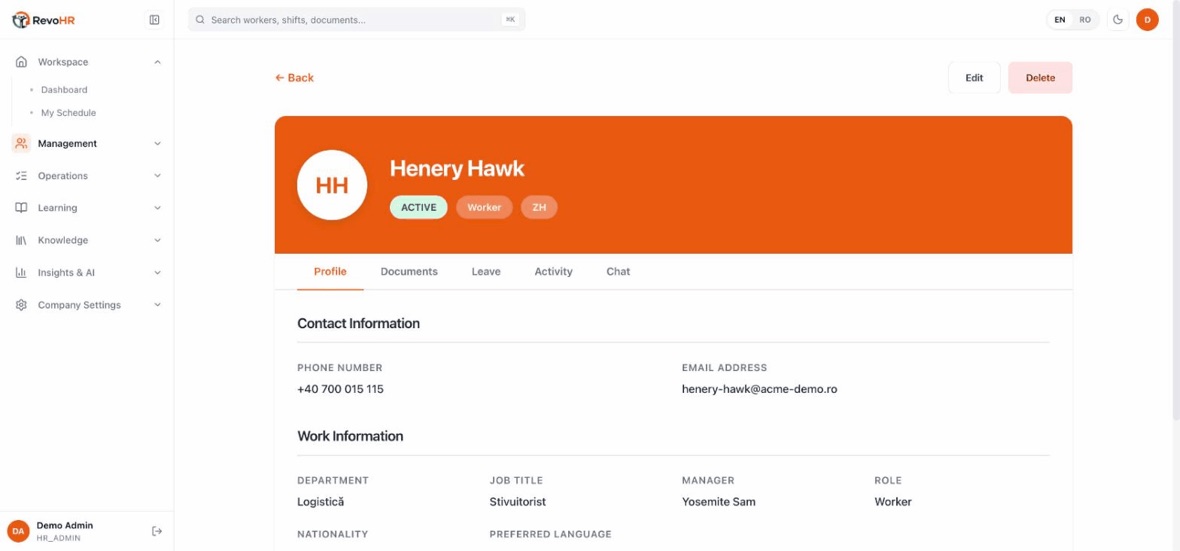
Task: Focus the search workers input field
Action: [x=357, y=20]
